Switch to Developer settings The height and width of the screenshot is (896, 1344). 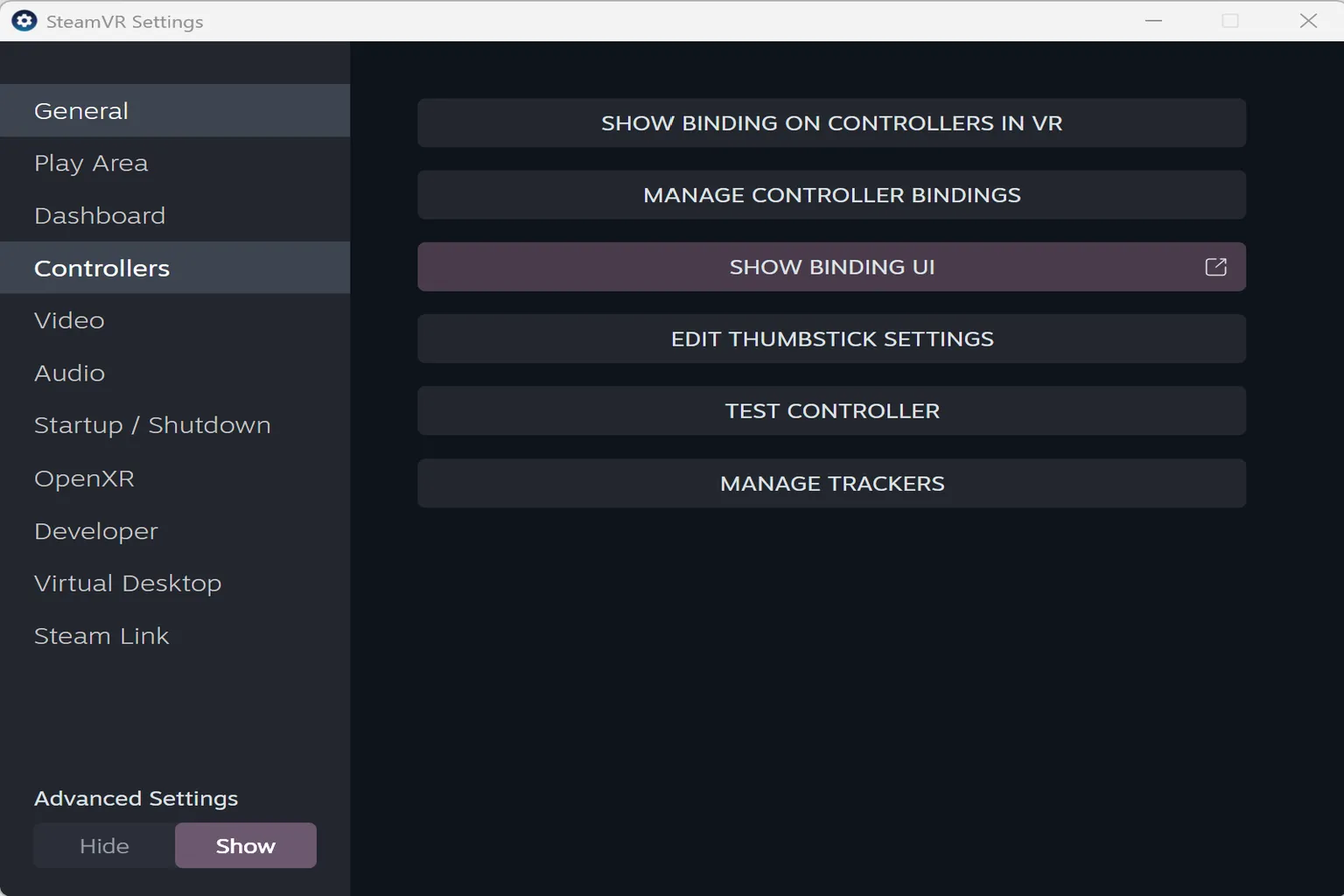pos(175,531)
